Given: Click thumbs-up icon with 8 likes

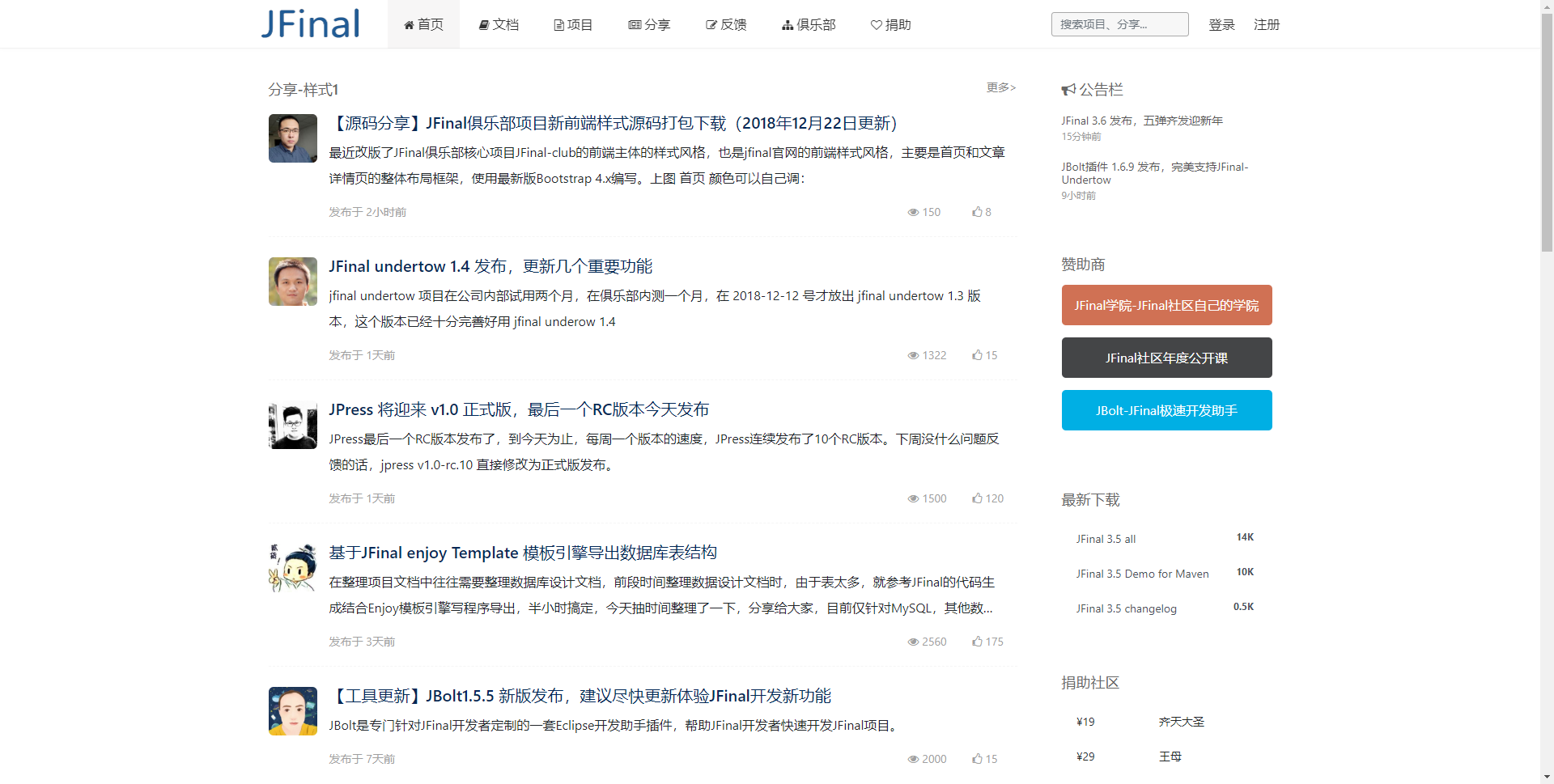Looking at the screenshot, I should point(977,212).
